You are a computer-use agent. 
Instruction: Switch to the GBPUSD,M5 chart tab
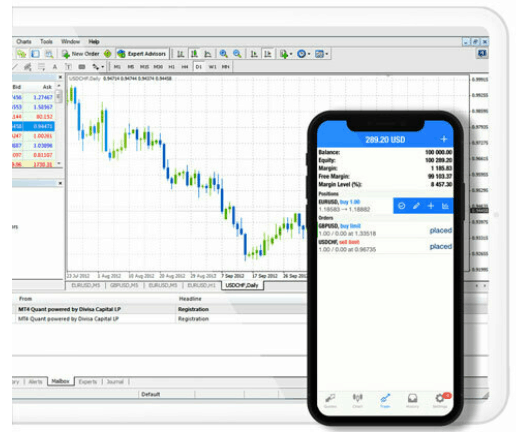124,286
